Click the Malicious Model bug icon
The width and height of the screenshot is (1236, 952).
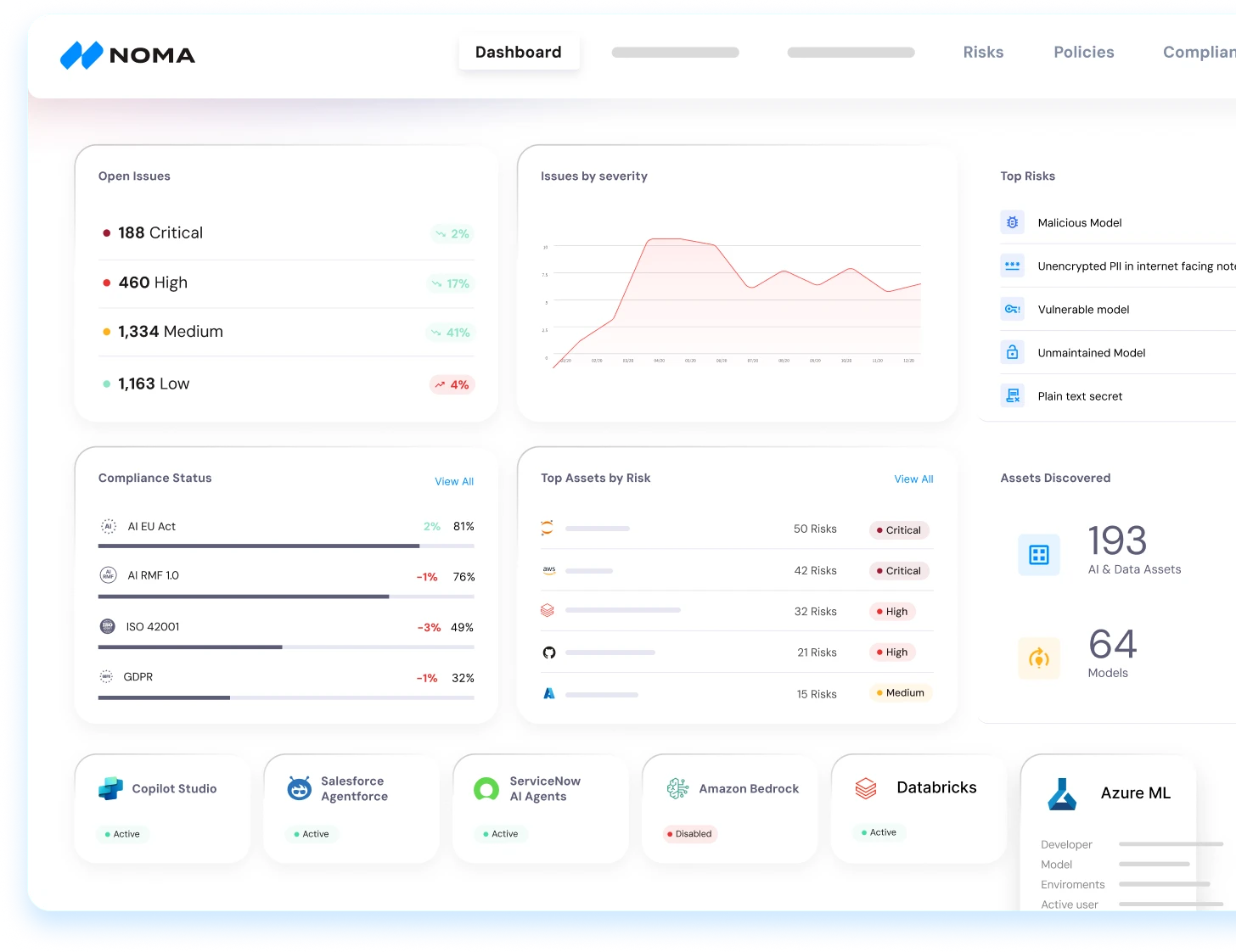pos(1012,222)
